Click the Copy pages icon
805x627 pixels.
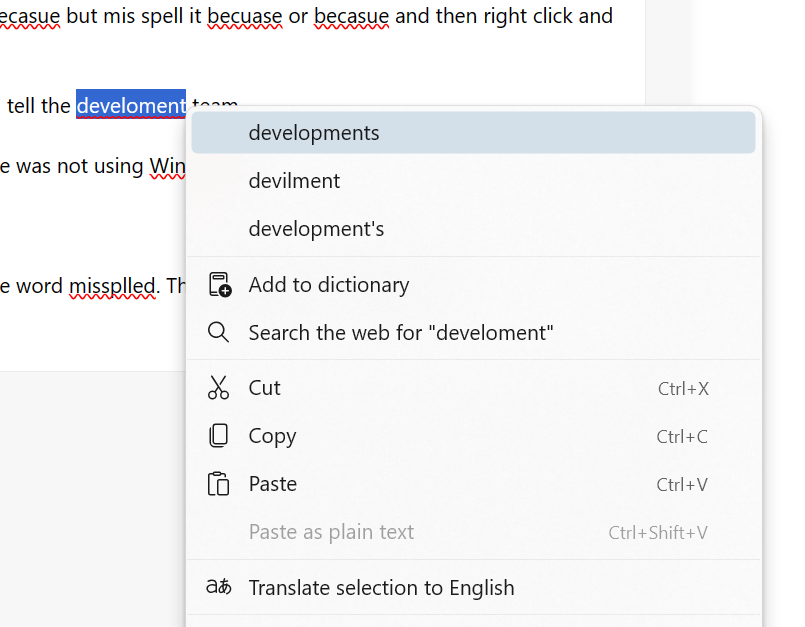coord(218,436)
